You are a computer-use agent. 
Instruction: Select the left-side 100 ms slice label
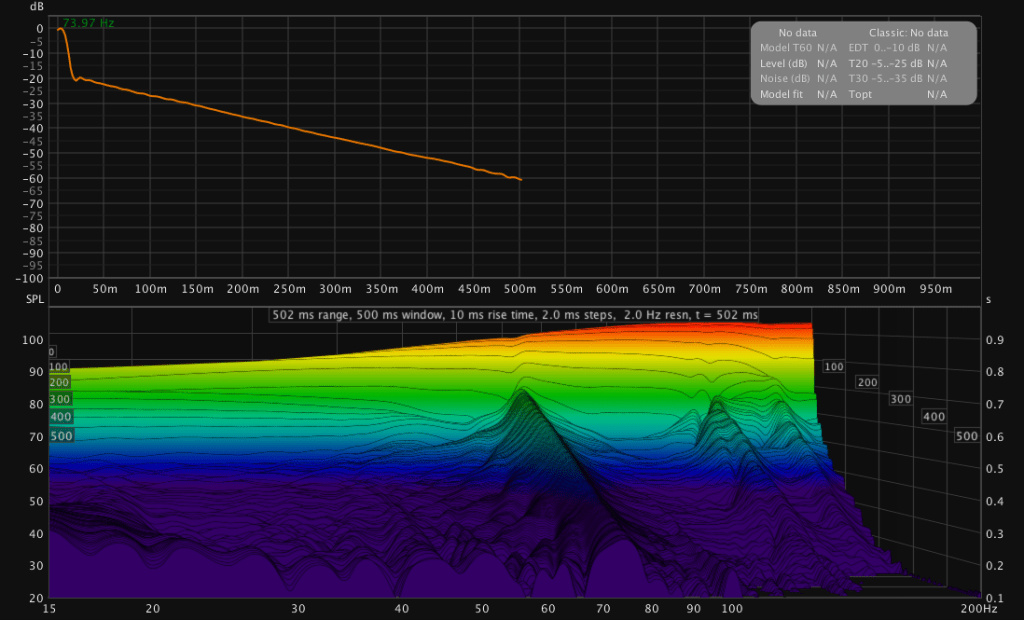pyautogui.click(x=59, y=367)
